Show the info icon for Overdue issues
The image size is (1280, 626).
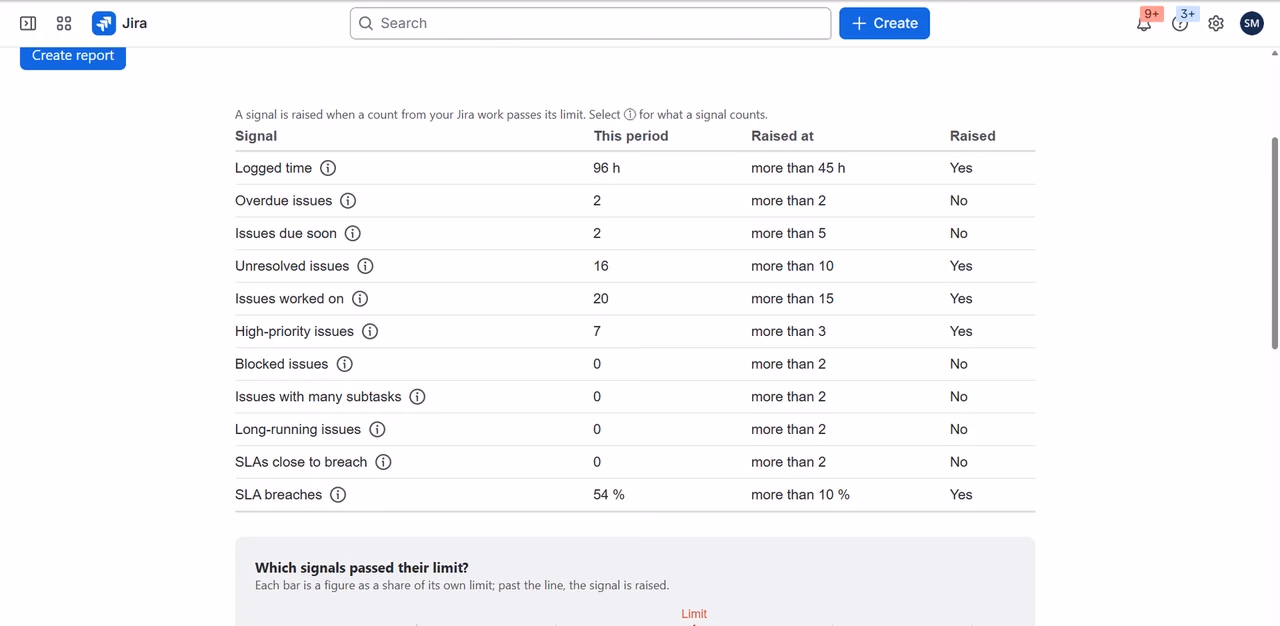click(x=348, y=201)
